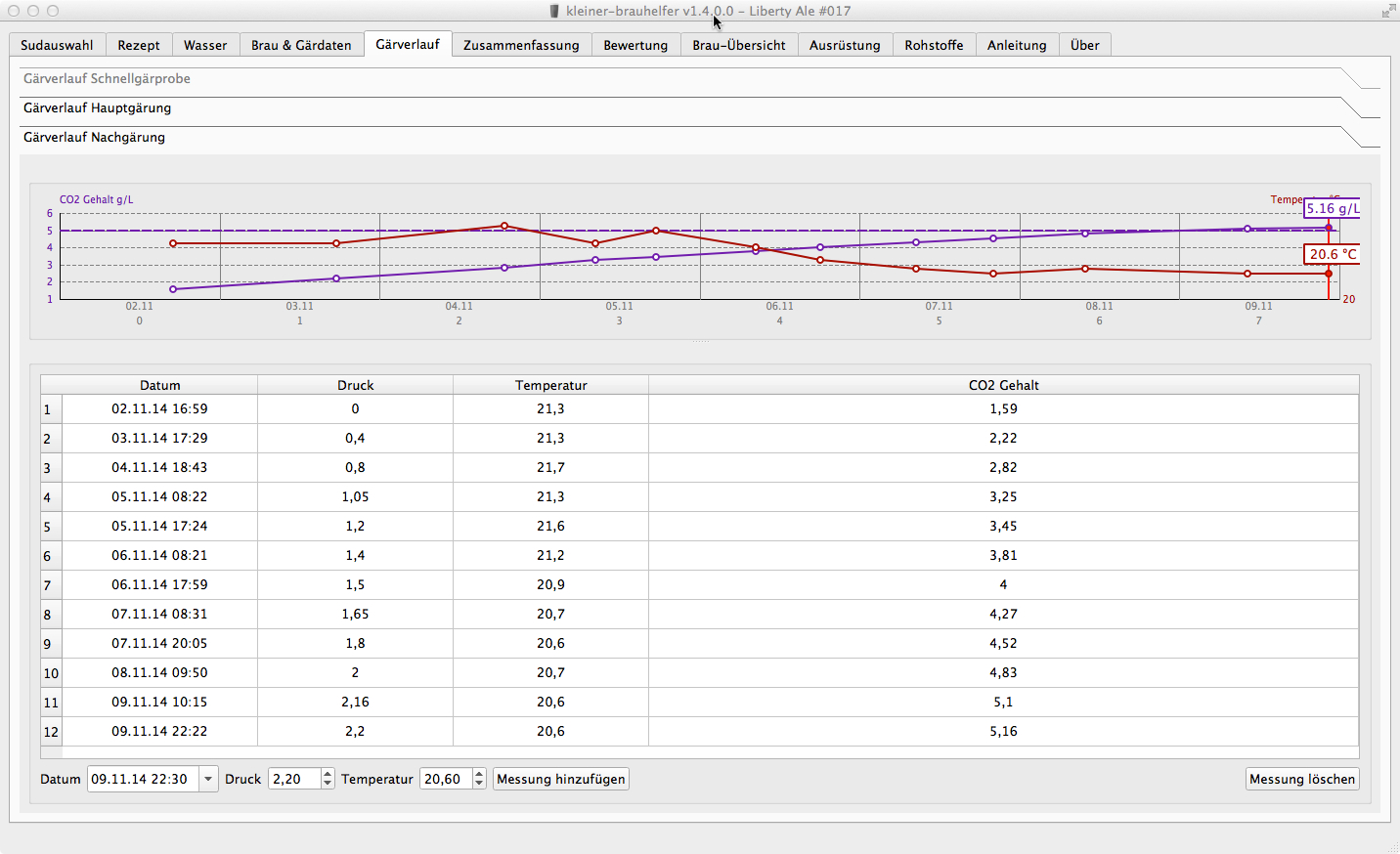Expand the Gärverlauf Hauptgärung section
The image size is (1400, 854).
click(97, 108)
